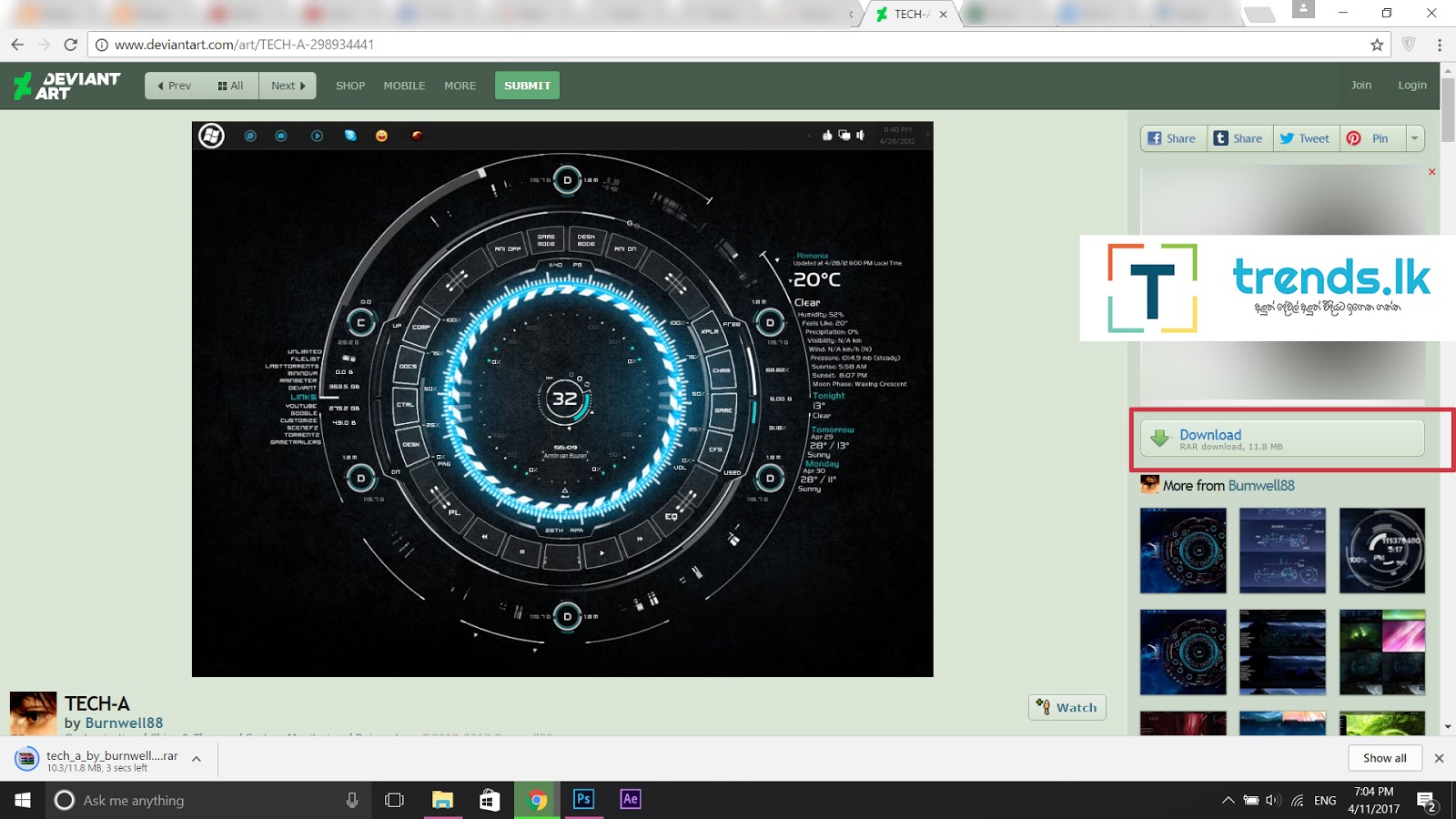Viewport: 1456px width, 819px height.
Task: Open the green and pink aurora thumbnail
Action: click(x=1382, y=652)
